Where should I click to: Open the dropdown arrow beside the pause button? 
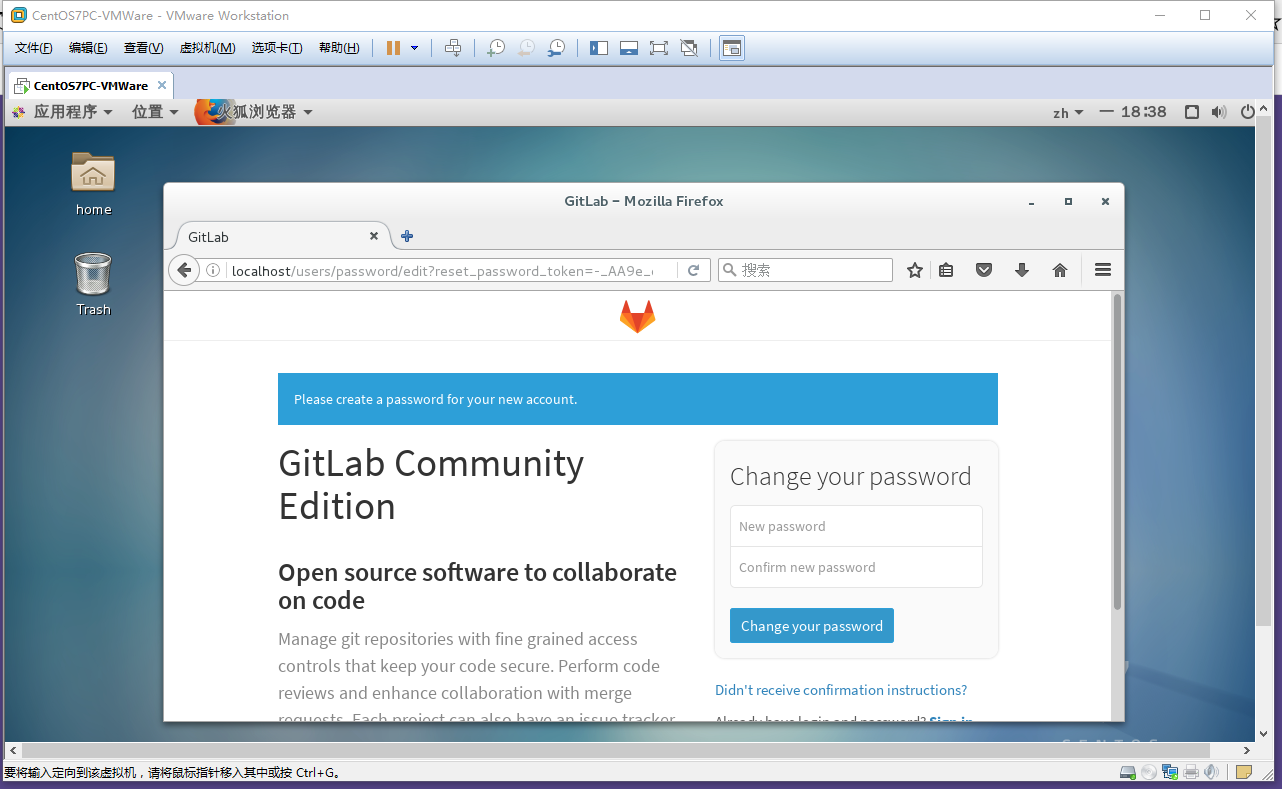pyautogui.click(x=415, y=48)
